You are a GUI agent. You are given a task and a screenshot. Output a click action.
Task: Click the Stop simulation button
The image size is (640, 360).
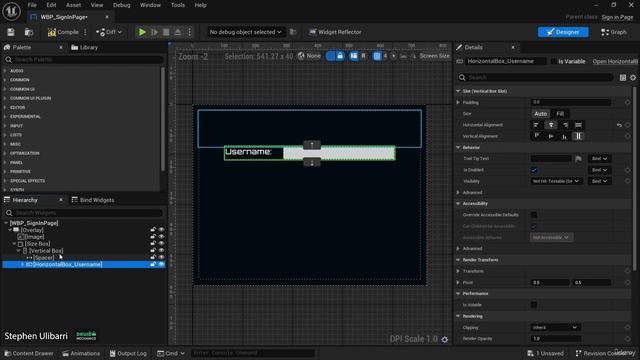pos(166,32)
